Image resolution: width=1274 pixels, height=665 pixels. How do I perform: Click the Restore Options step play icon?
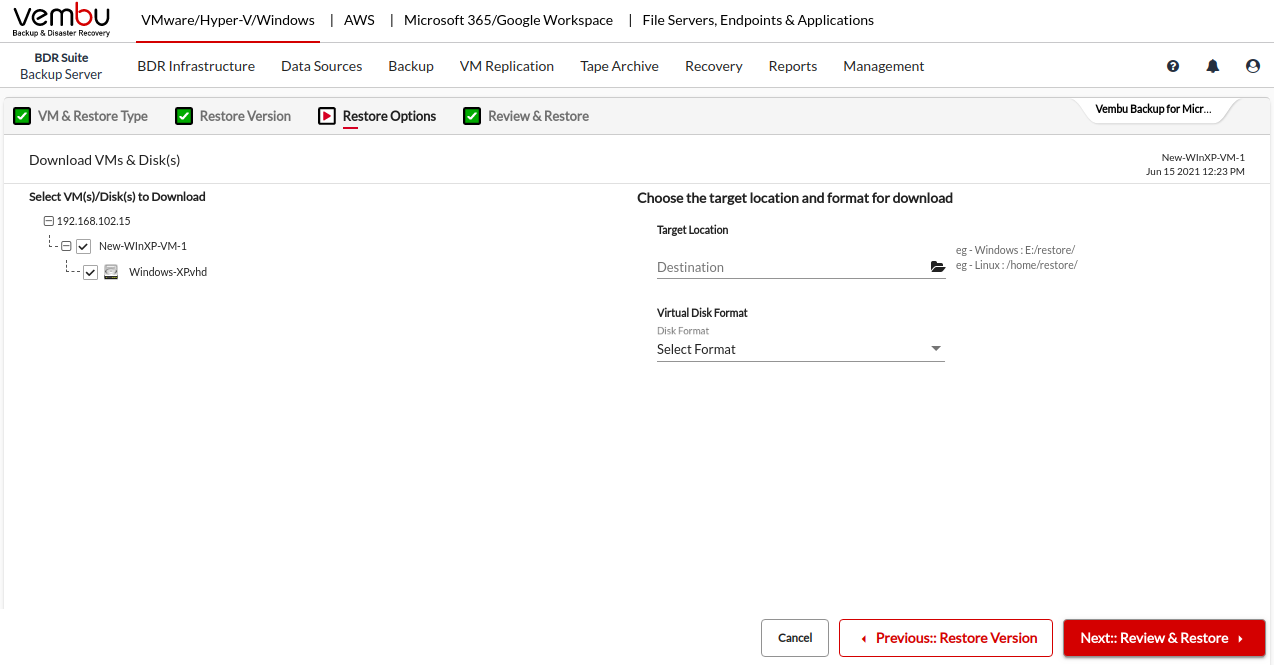327,116
